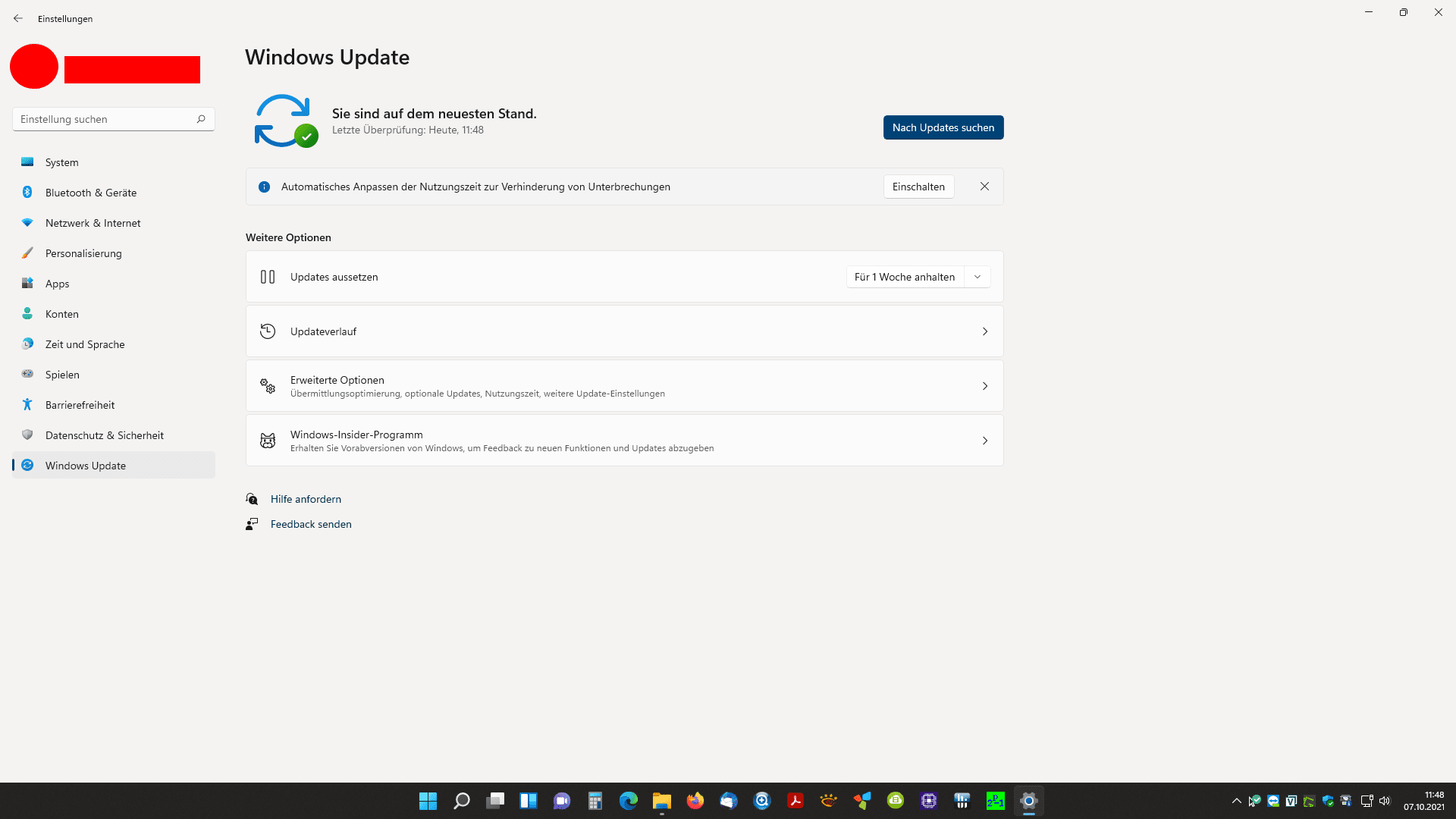Click the TeamViewer tray icon
The image size is (1456, 819).
(1273, 801)
